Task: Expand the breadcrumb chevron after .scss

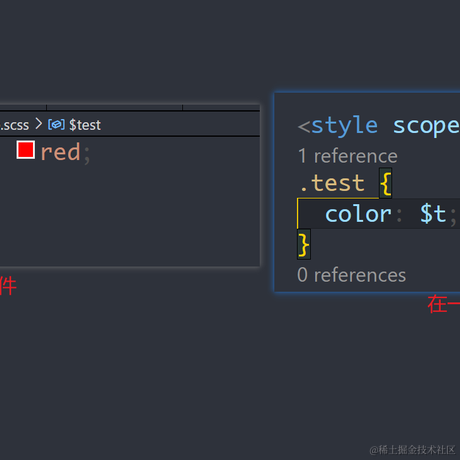Action: point(39,124)
